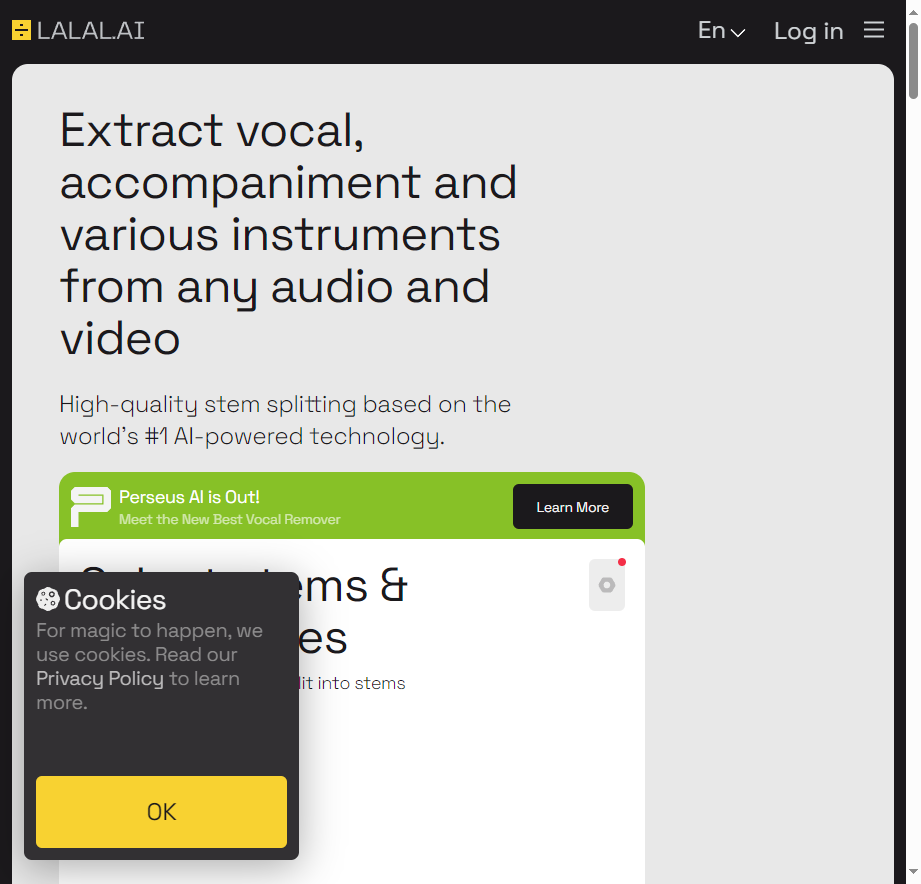Screen dimensions: 921x884
Task: Click the scrollbar down arrow
Action: point(913,872)
